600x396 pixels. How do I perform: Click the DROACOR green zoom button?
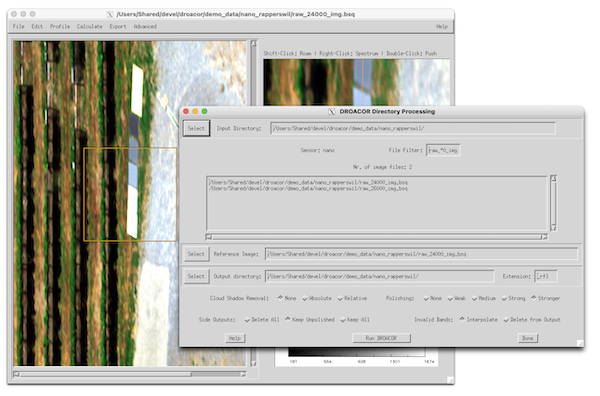click(x=204, y=111)
